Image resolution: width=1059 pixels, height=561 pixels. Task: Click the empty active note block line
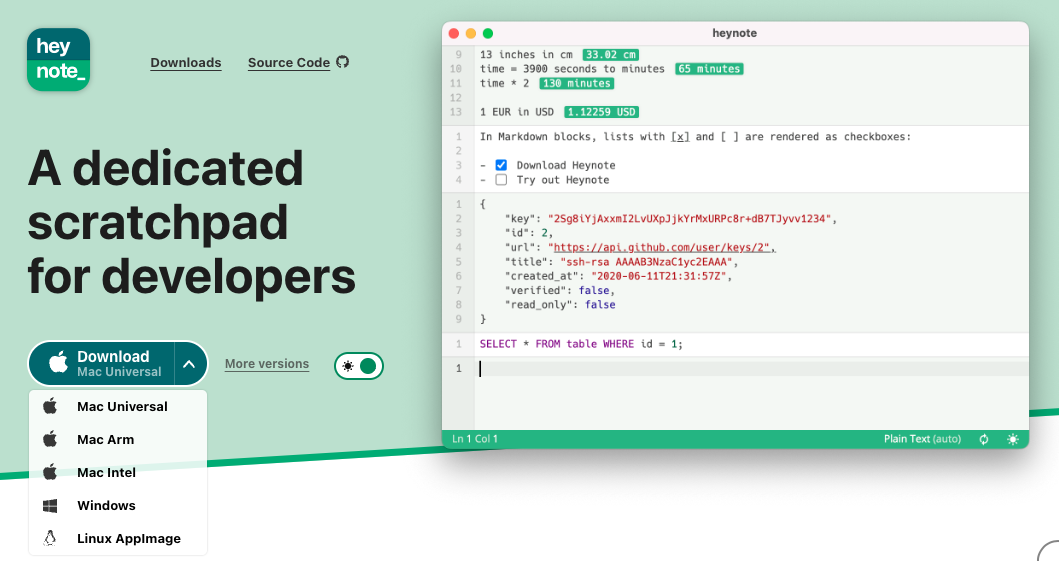[751, 369]
